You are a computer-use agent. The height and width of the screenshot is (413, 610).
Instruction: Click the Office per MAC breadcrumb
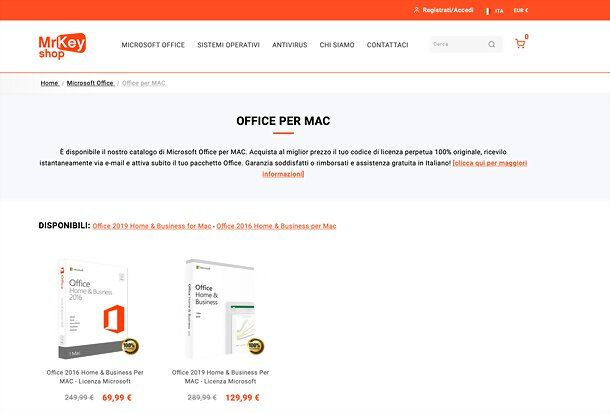pos(144,83)
